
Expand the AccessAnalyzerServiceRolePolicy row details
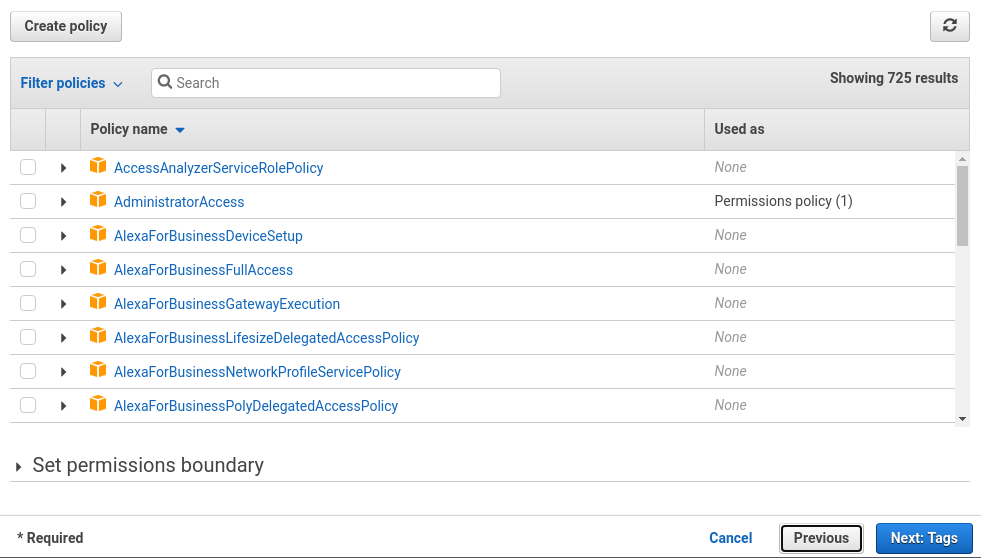point(63,168)
